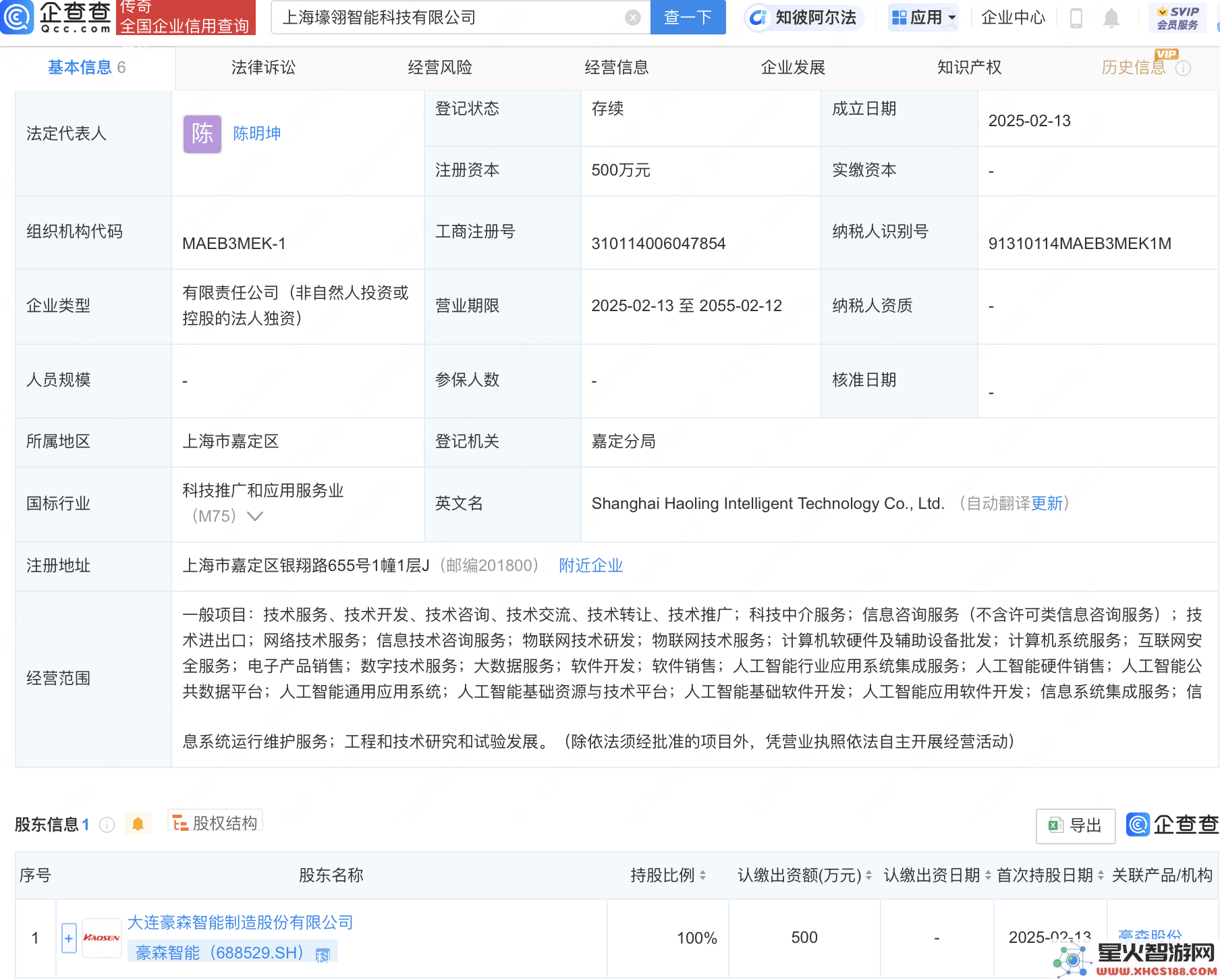Click 上海市嘉定区 region value

click(x=231, y=441)
